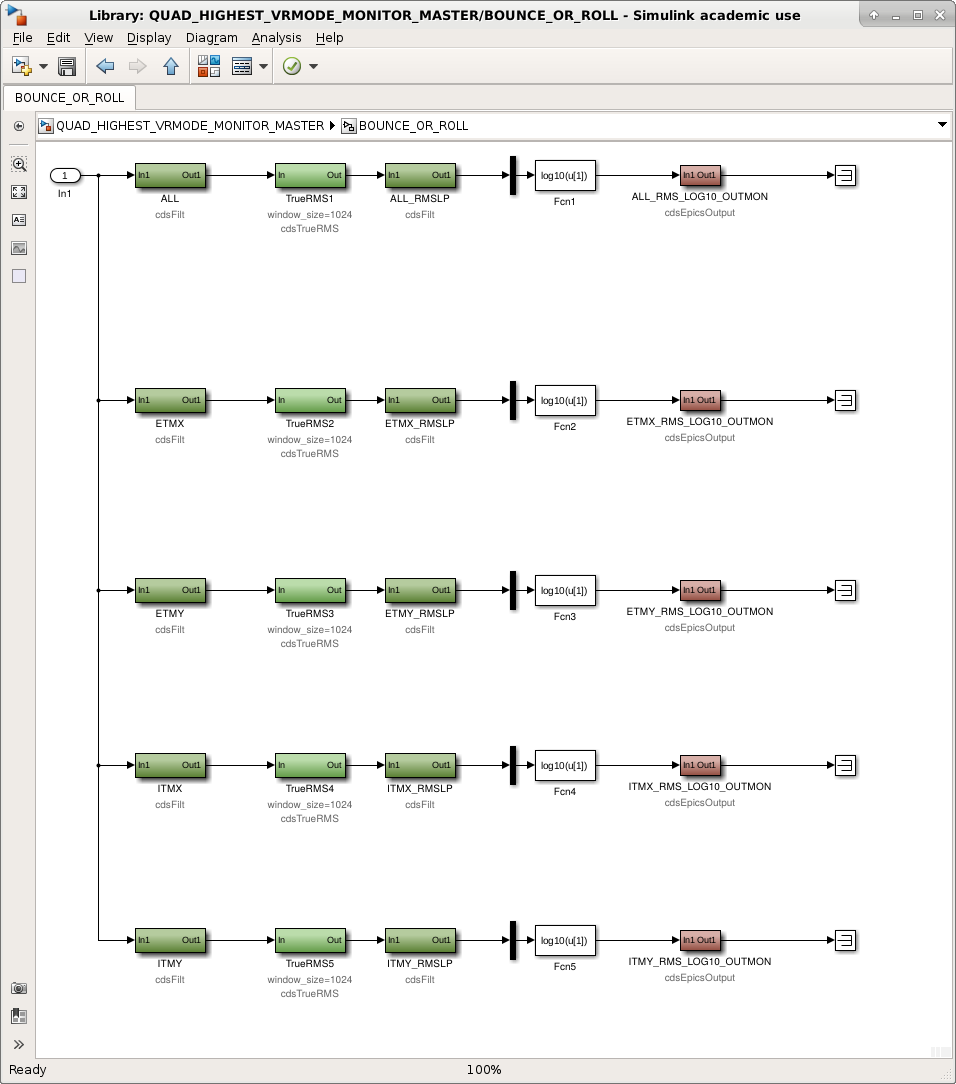
Task: Open the Library Browser icon
Action: click(209, 66)
